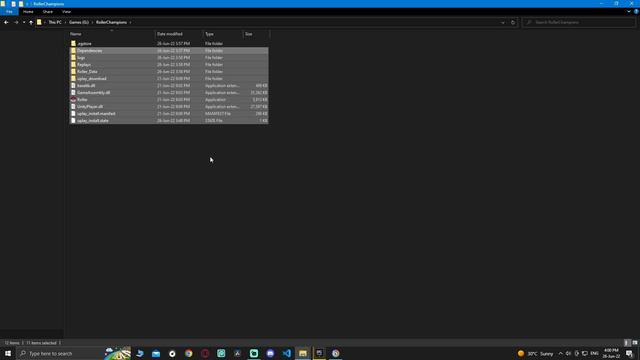
Task: Select the Roller_Data folder
Action: click(x=169, y=71)
